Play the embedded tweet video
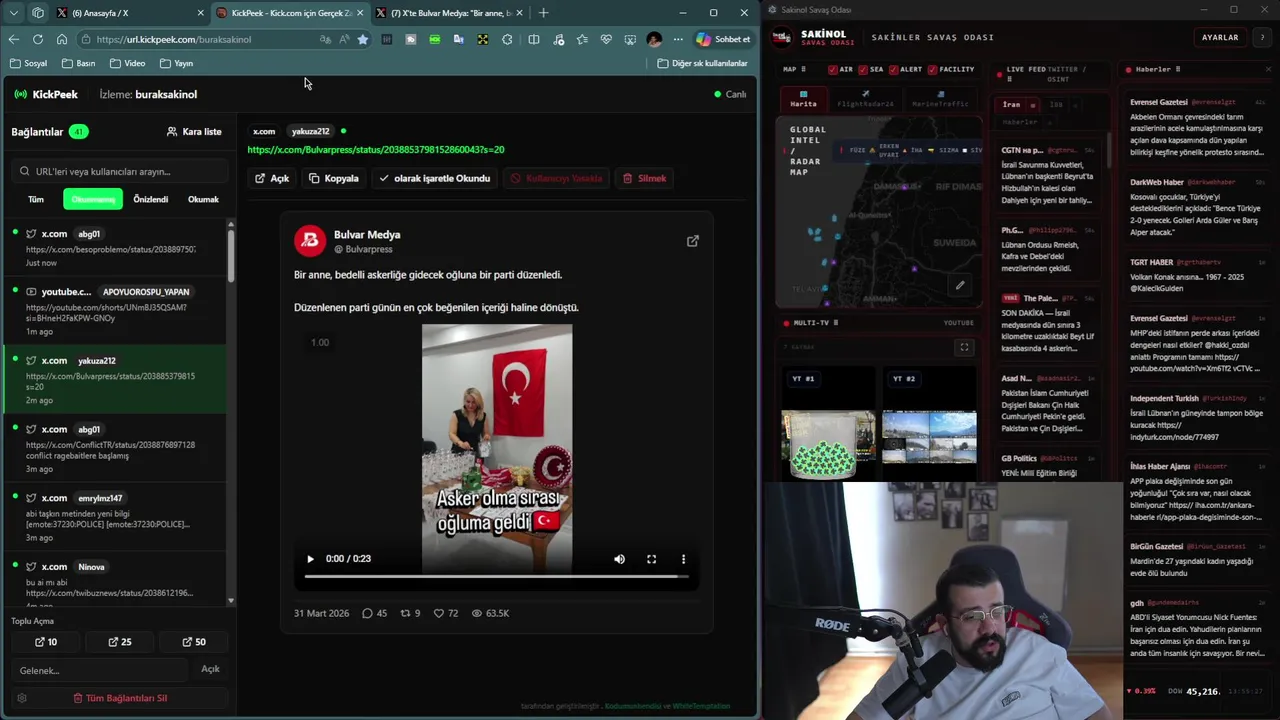The image size is (1280, 720). pyautogui.click(x=310, y=559)
